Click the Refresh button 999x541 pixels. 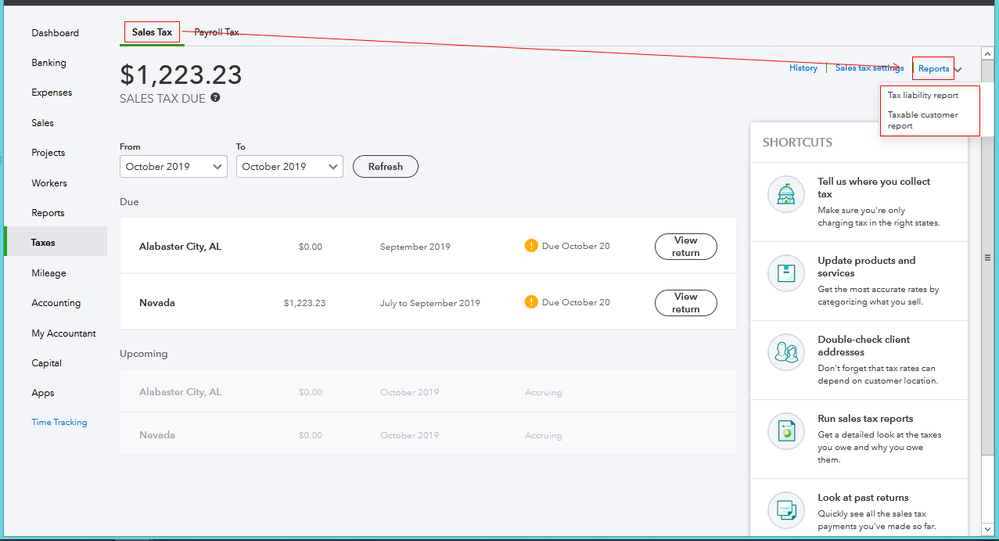(385, 166)
